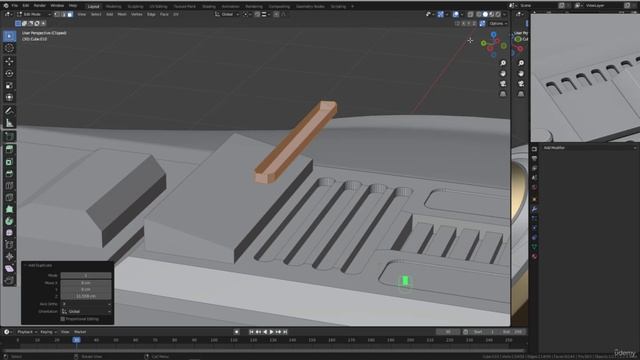Open the Playback dropdown in timeline
Viewport: 640px width, 360px height.
27,332
